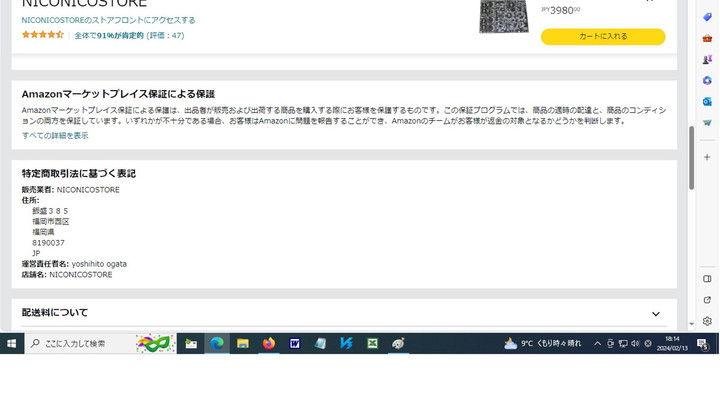Open Excel from the taskbar
The height and width of the screenshot is (407, 720).
tap(372, 344)
